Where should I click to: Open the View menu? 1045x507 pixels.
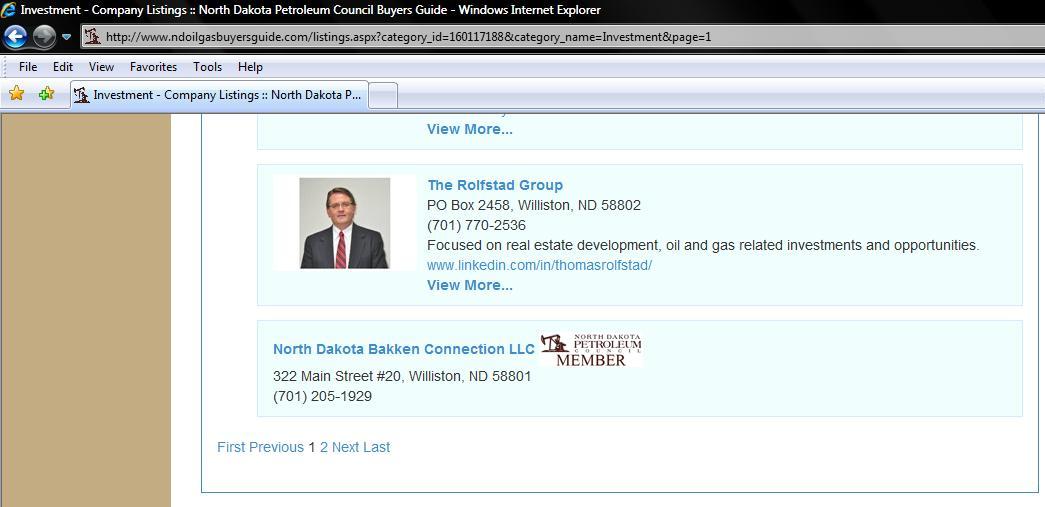click(x=101, y=67)
